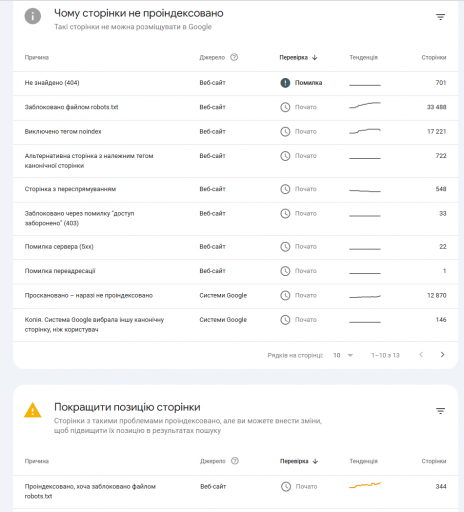The image size is (464, 512).
Task: Go to next page of table rows
Action: [442, 355]
